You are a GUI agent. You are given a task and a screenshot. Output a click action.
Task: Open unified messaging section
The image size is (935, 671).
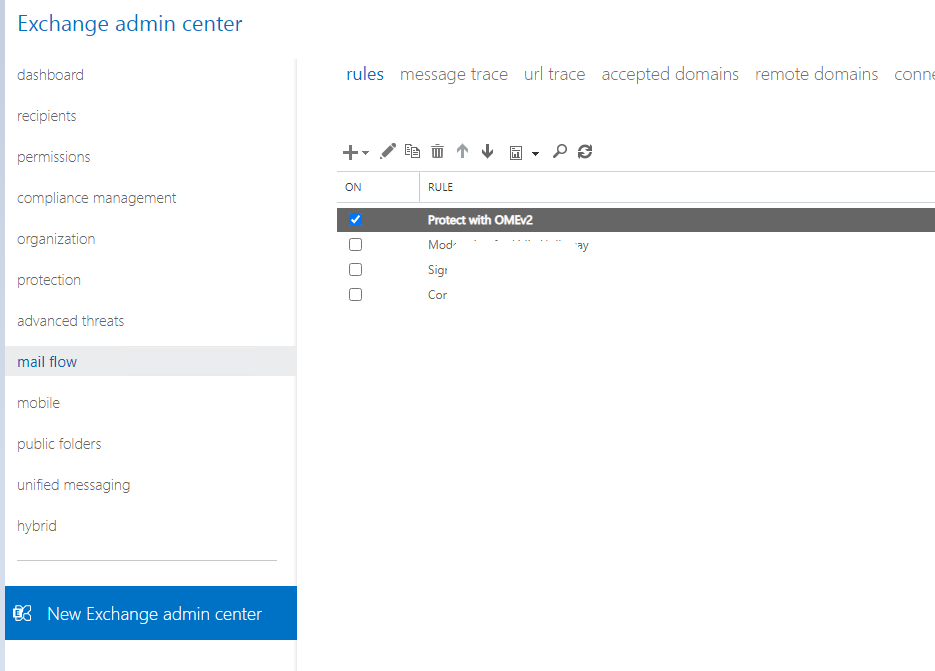[x=73, y=485]
